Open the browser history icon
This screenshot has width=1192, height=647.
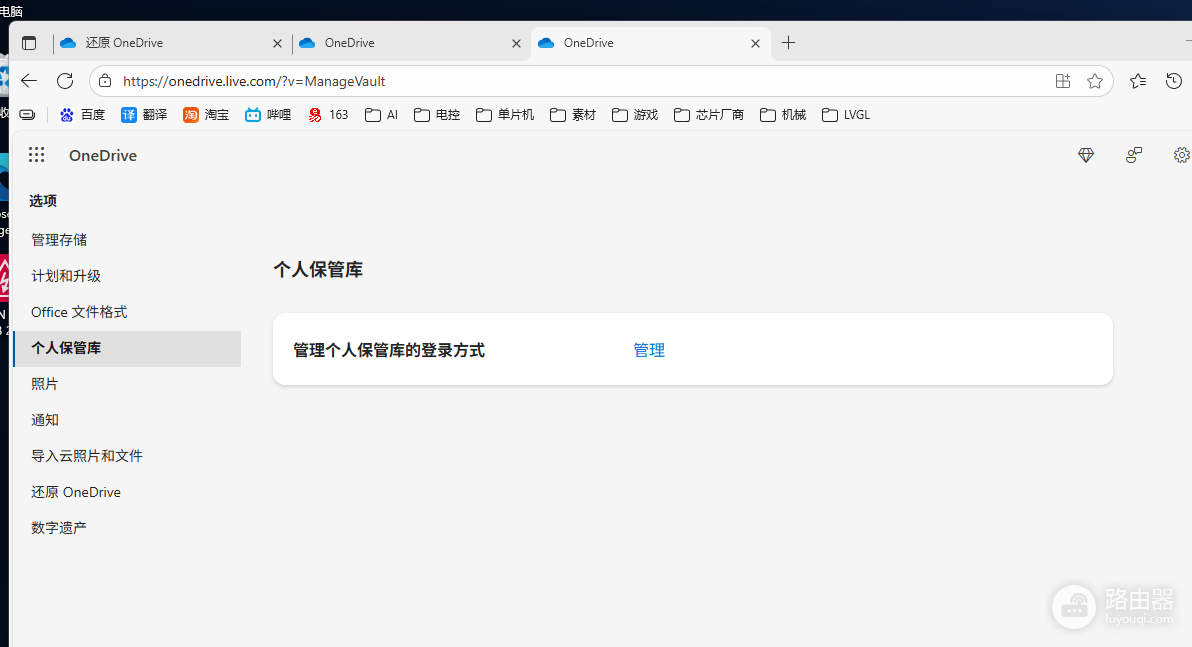[x=1174, y=81]
